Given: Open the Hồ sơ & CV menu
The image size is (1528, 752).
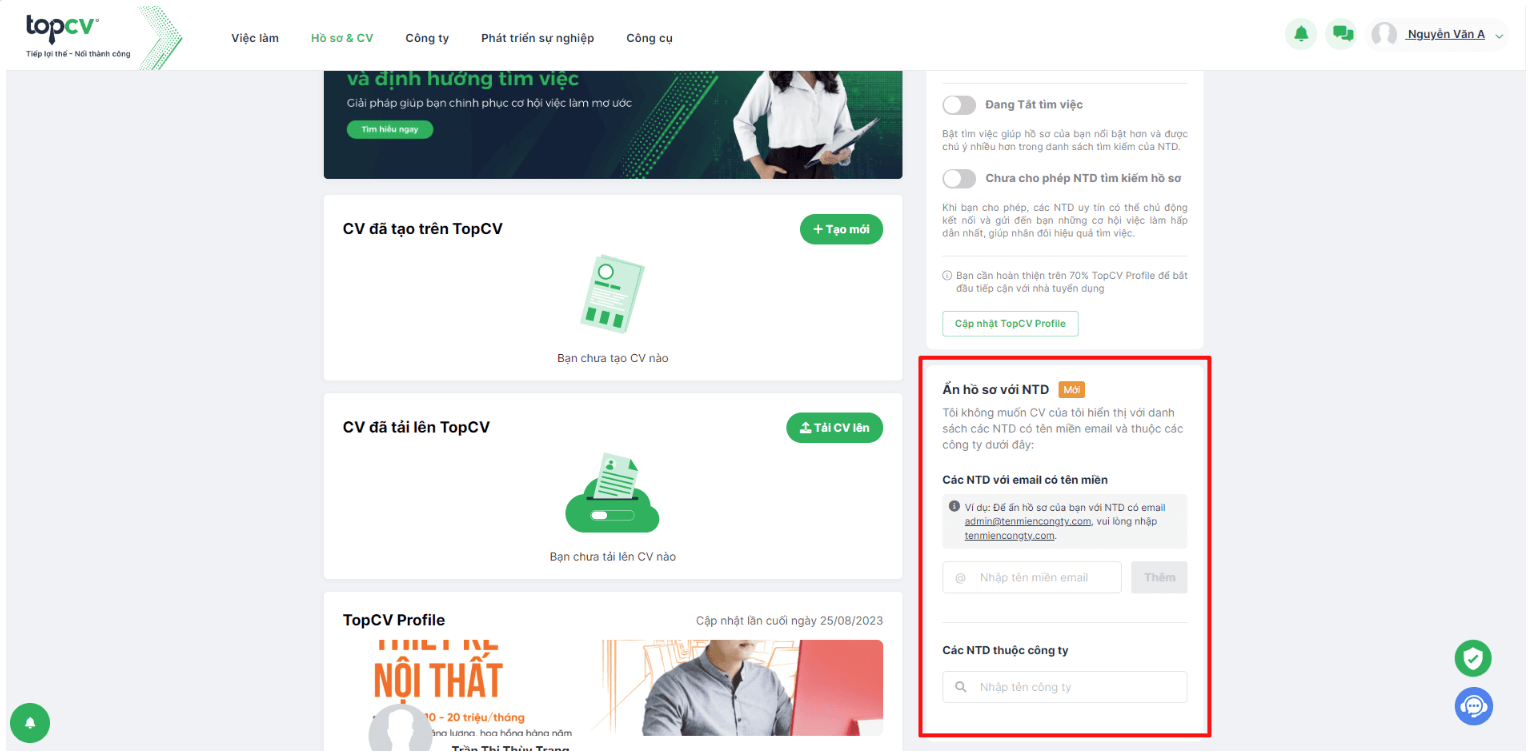Looking at the screenshot, I should 342,38.
